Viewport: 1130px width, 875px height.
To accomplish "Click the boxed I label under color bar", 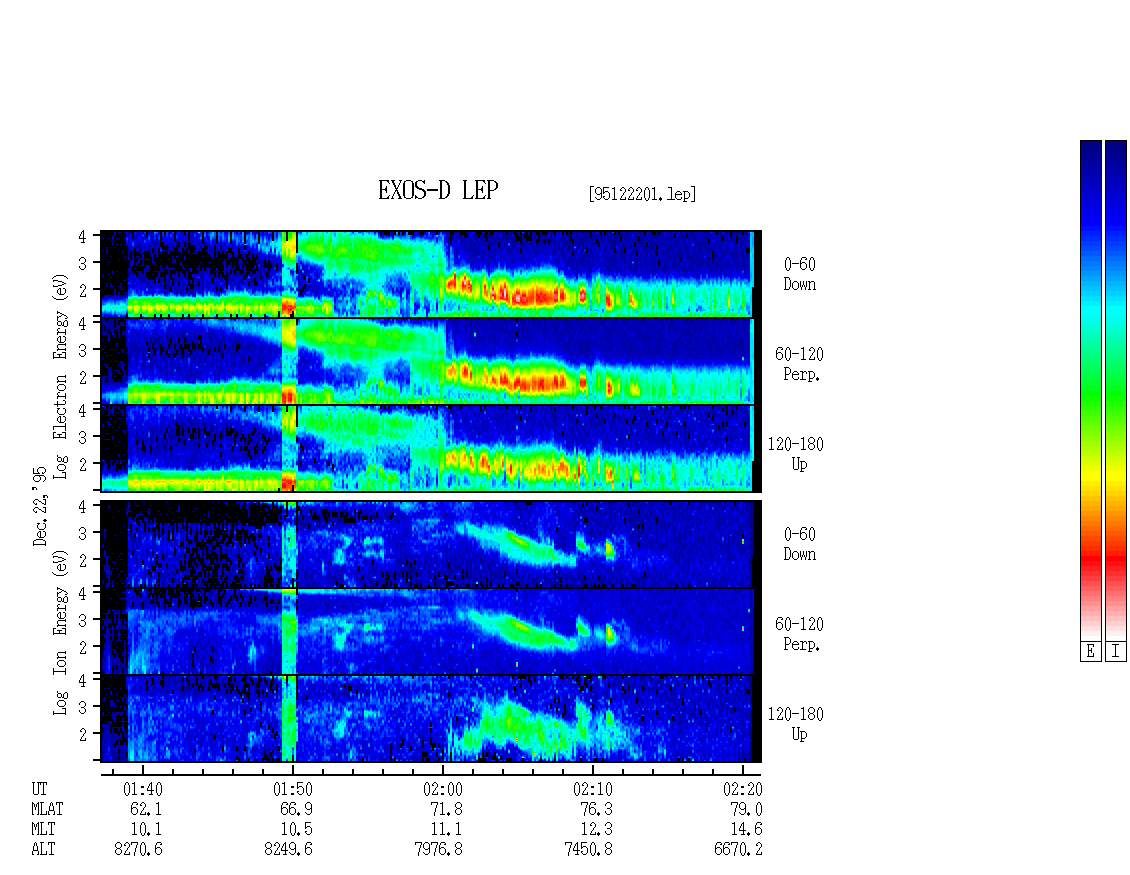I will [x=1116, y=652].
